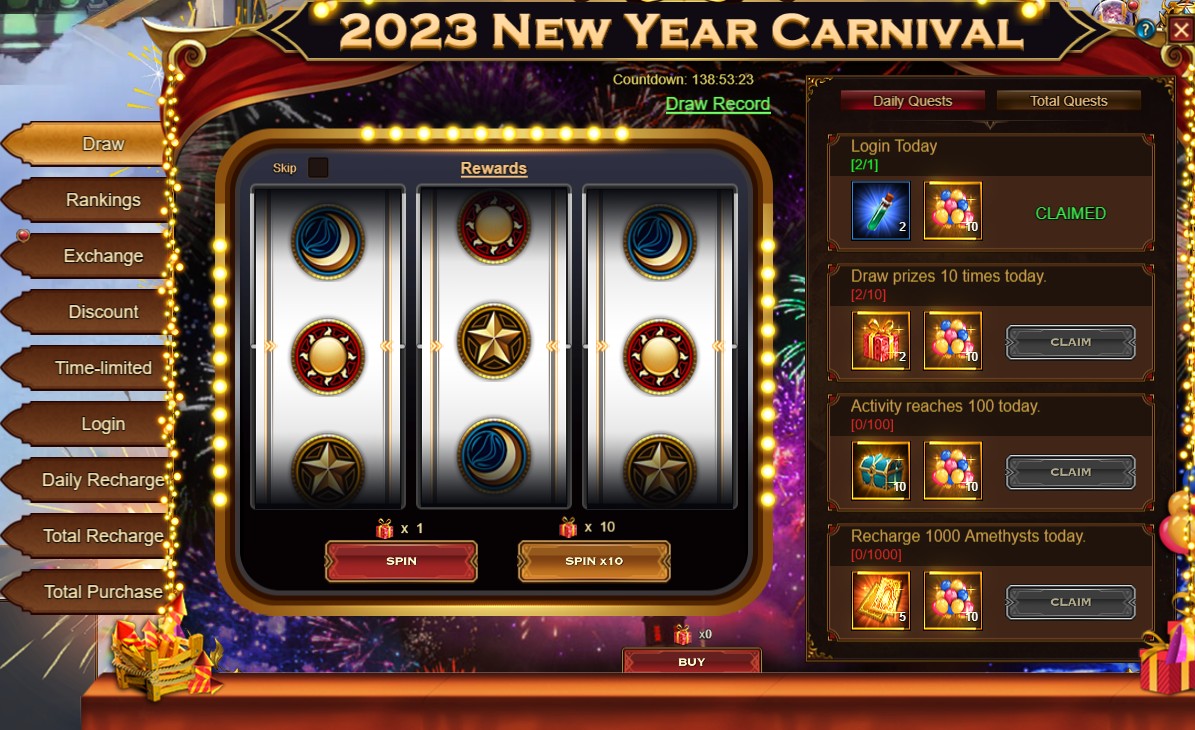Open the Rewards link above the reels
Viewport: 1195px width, 730px height.
[x=493, y=168]
